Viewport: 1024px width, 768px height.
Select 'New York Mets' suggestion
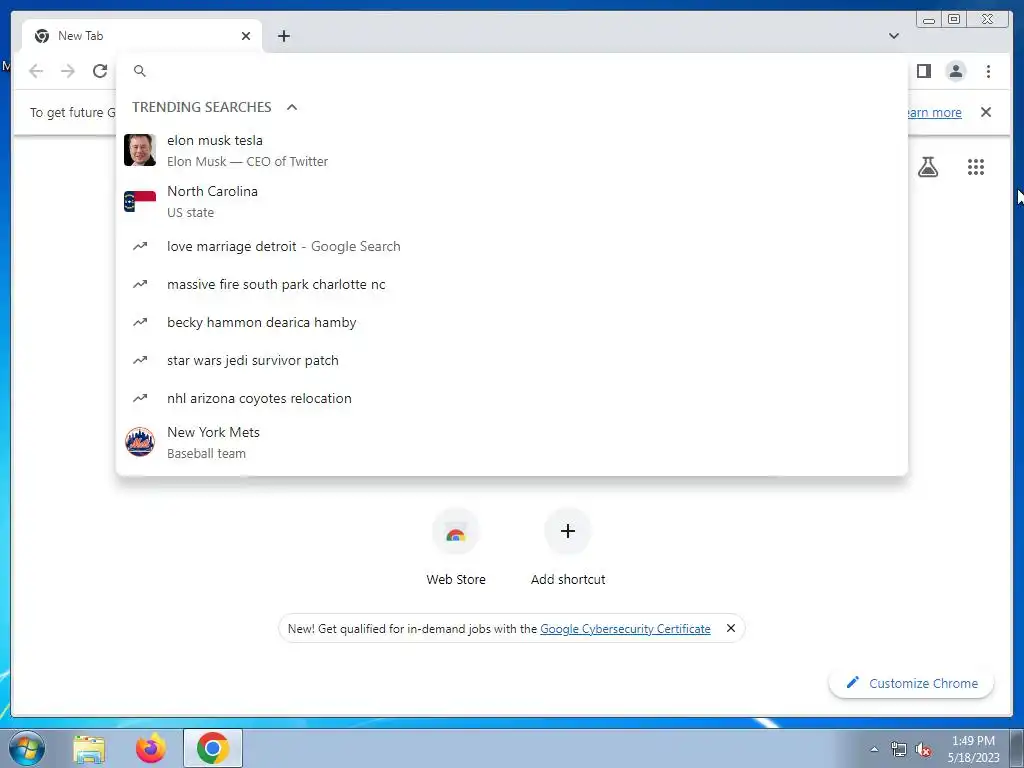click(511, 442)
